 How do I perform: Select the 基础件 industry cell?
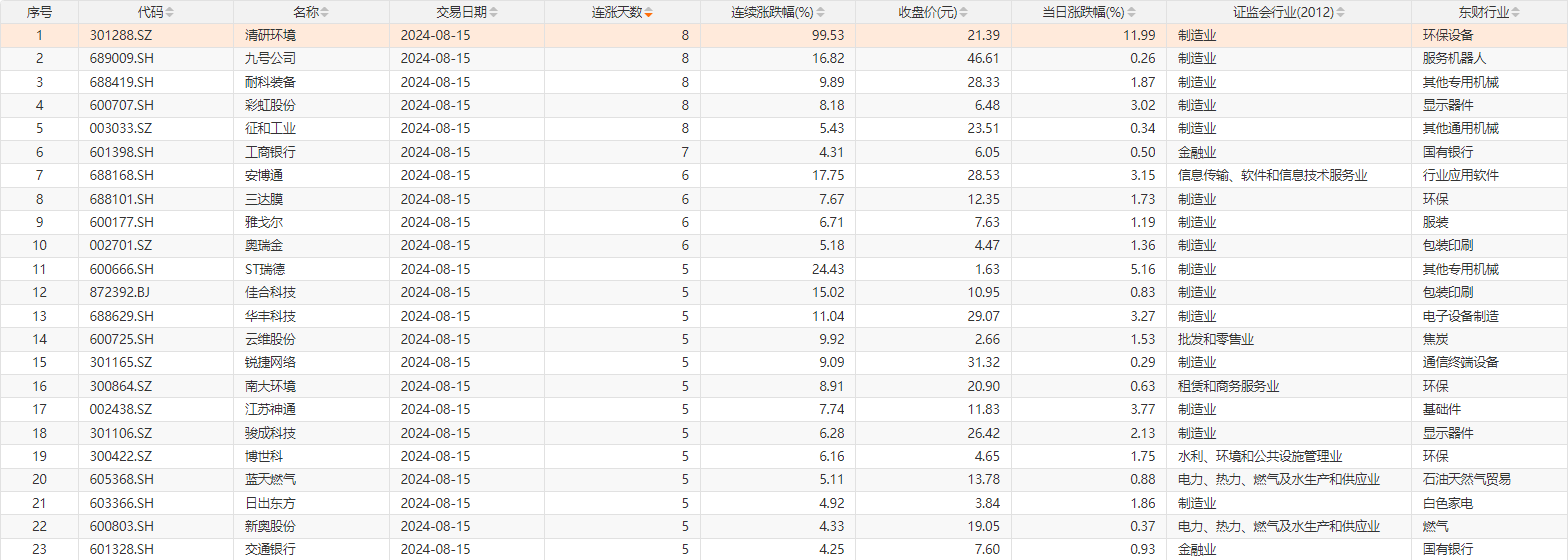(1441, 409)
